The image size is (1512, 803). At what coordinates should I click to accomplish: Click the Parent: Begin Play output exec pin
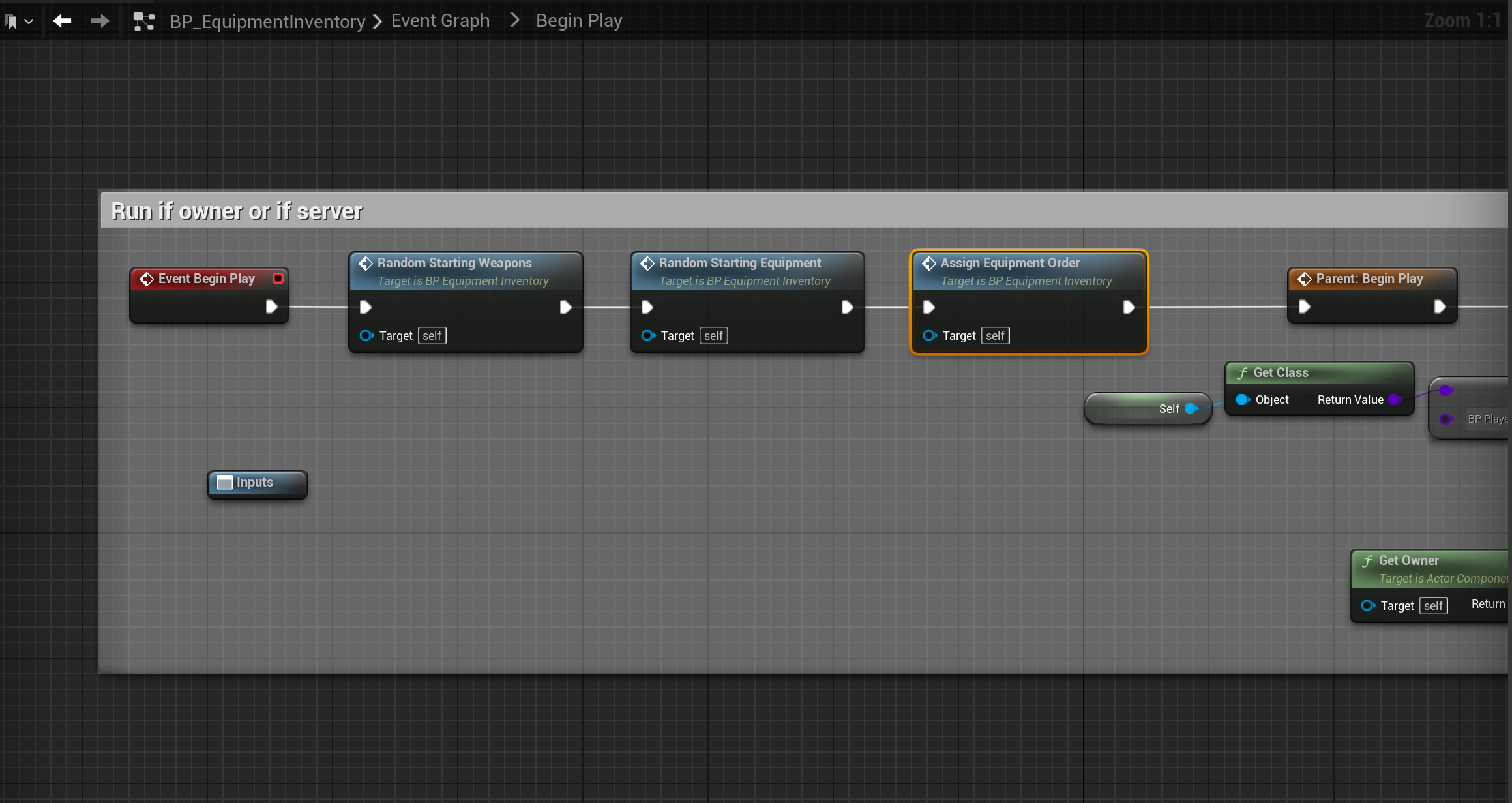pyautogui.click(x=1440, y=307)
